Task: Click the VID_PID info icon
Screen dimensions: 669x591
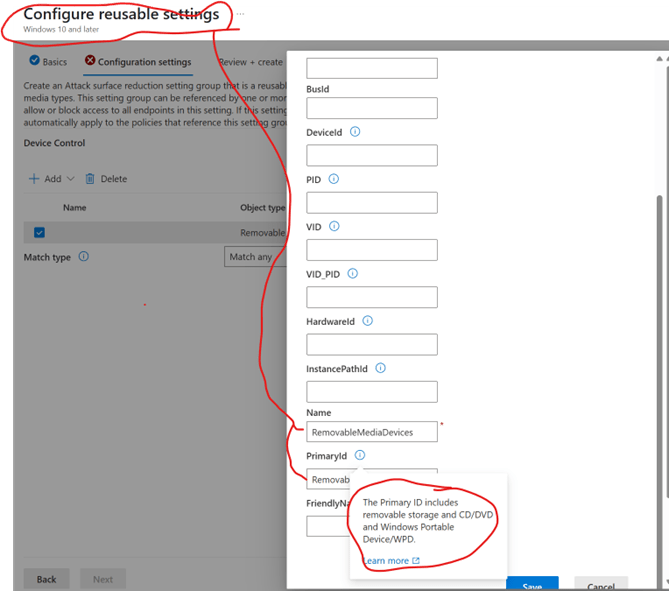Action: [353, 273]
